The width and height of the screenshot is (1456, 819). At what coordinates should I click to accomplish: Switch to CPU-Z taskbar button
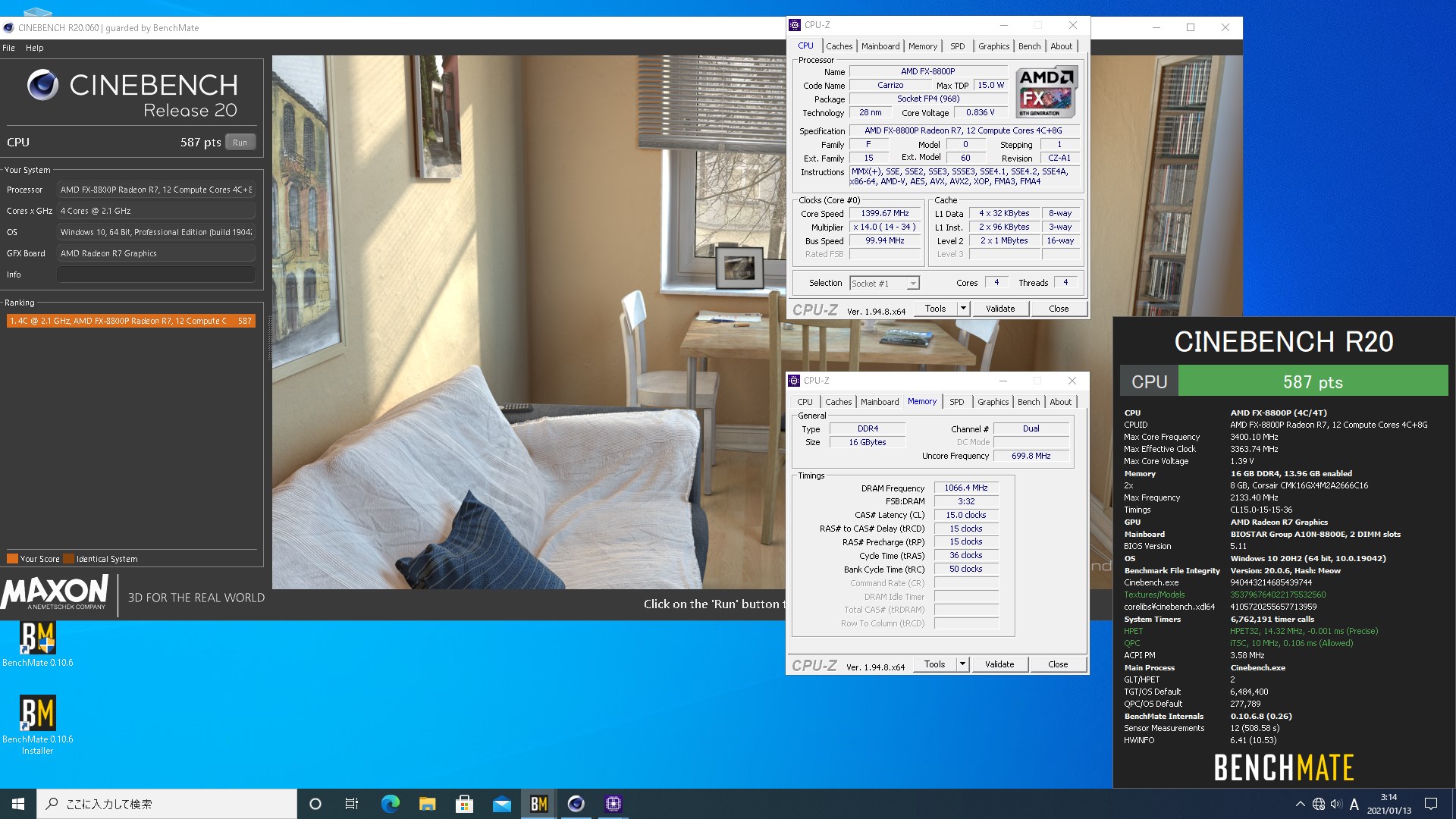tap(613, 804)
